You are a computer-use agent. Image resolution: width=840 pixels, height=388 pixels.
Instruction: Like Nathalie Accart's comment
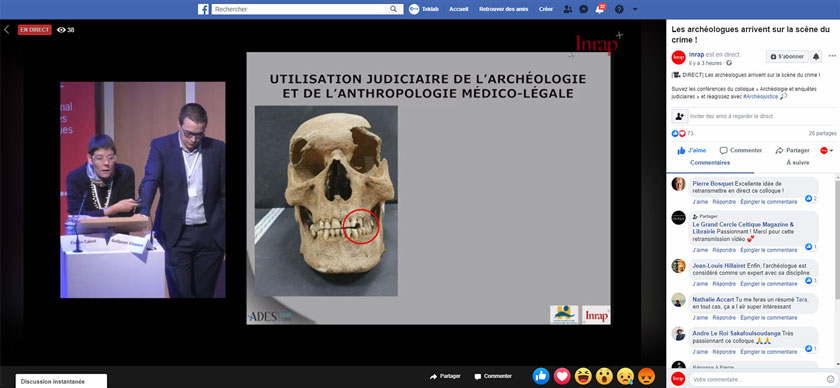point(700,318)
